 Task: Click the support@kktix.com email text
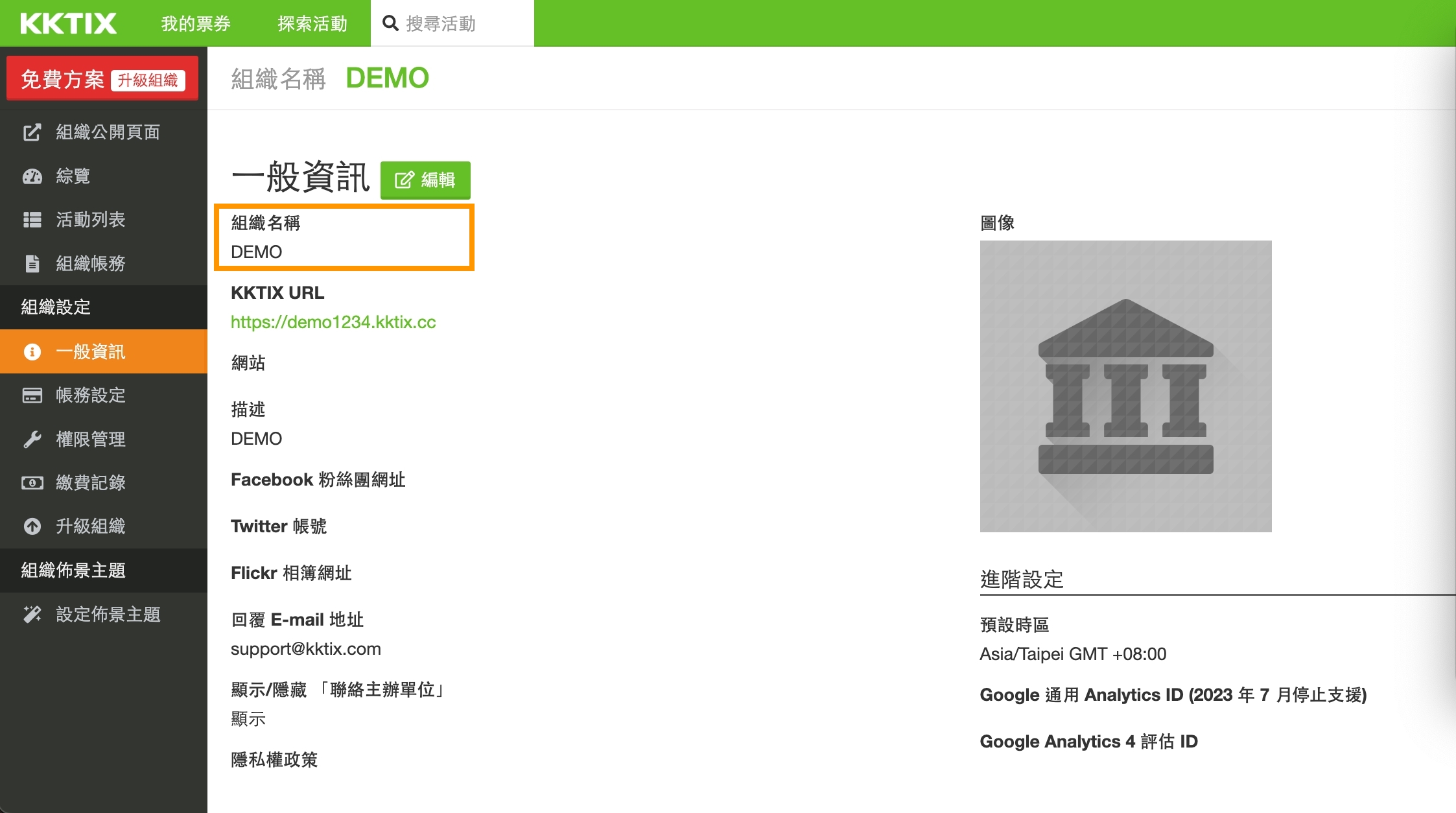306,649
